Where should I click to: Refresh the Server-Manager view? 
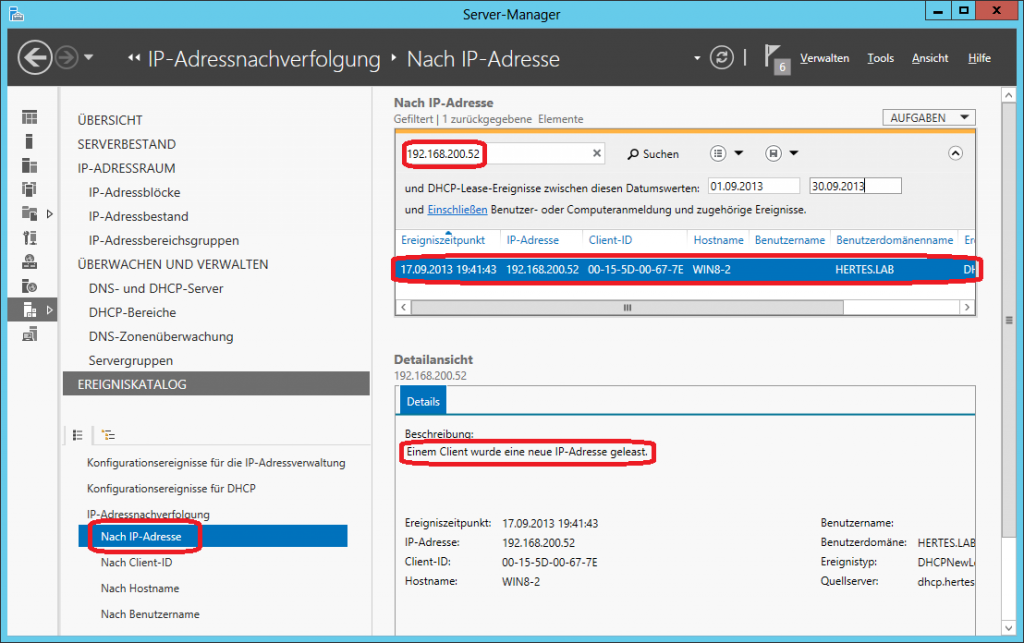(722, 58)
